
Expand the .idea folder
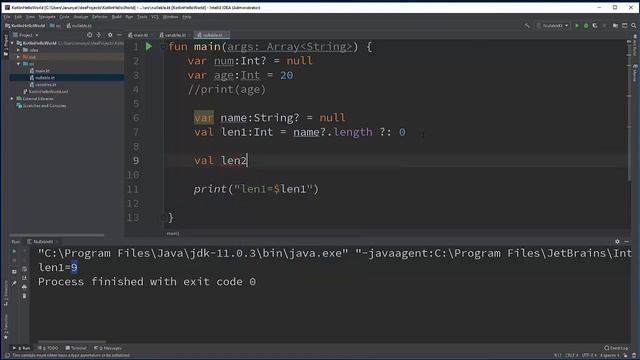click(x=18, y=50)
